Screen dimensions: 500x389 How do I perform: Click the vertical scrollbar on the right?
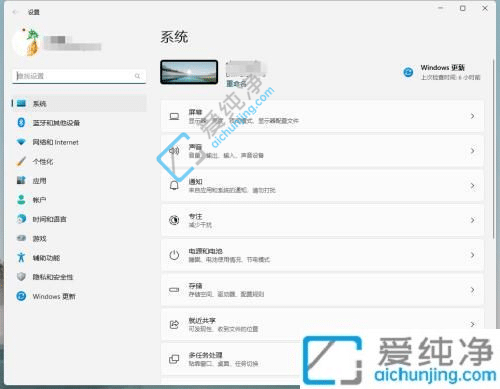point(493,149)
